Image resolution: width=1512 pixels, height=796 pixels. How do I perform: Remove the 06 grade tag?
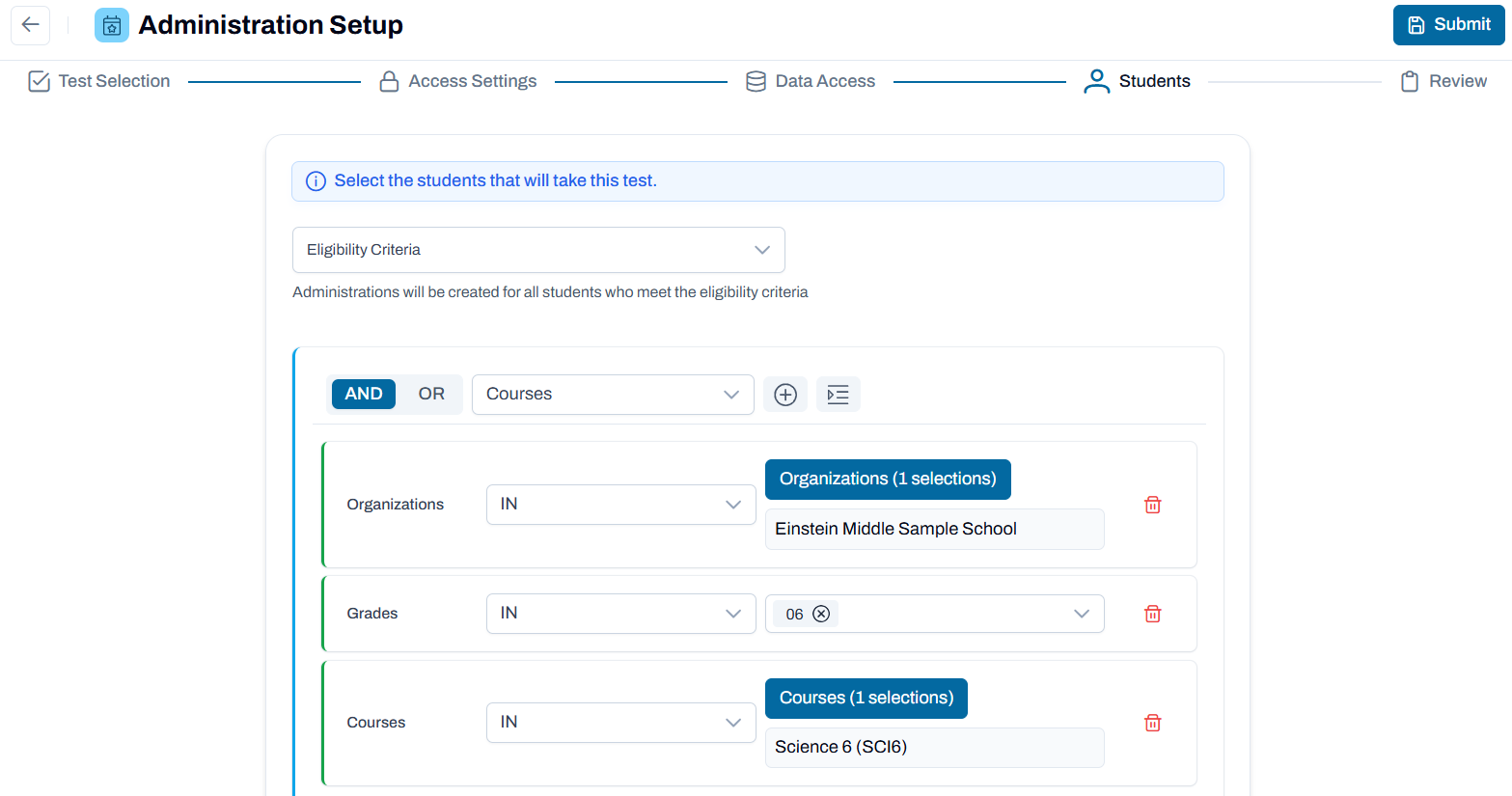821,614
